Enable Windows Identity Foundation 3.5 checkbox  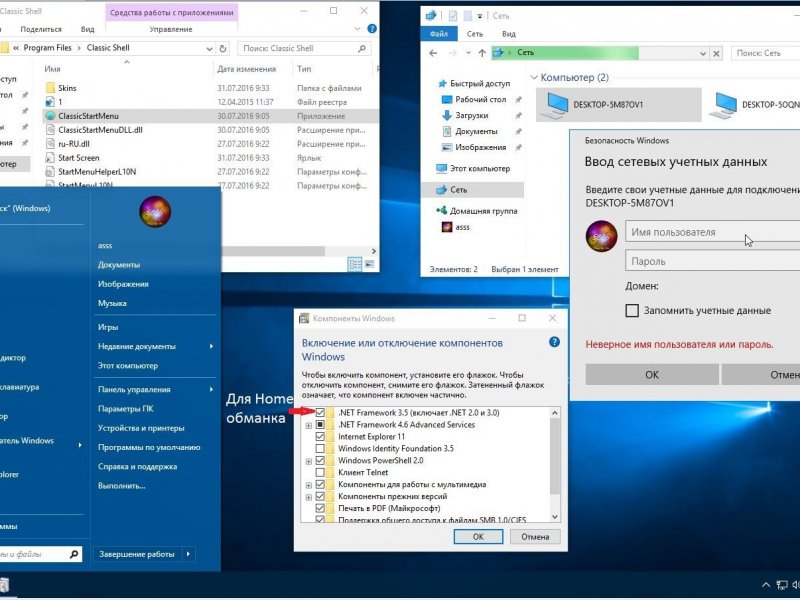click(320, 448)
